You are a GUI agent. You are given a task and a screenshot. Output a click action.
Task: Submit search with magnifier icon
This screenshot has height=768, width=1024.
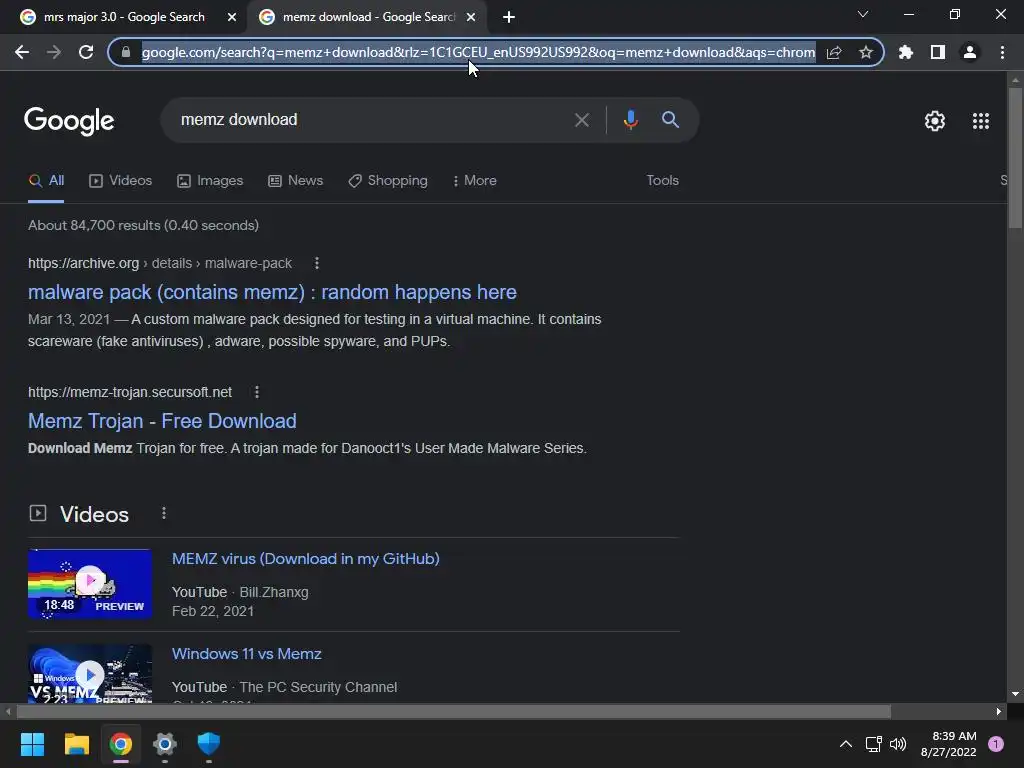(x=670, y=120)
